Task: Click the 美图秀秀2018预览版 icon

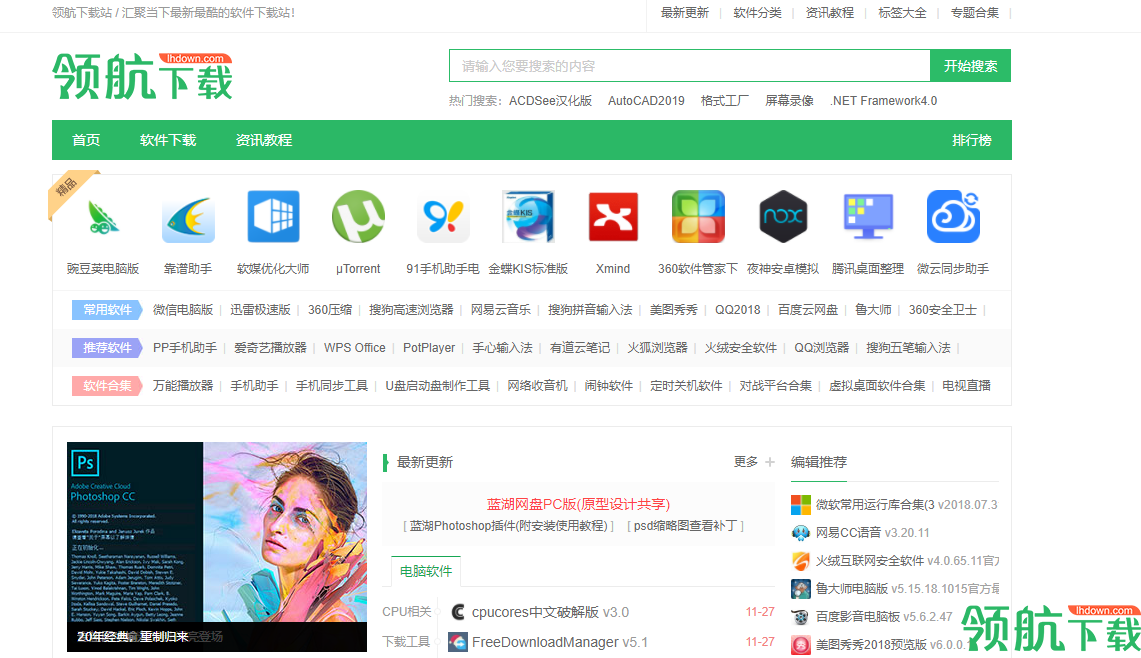Action: tap(800, 644)
